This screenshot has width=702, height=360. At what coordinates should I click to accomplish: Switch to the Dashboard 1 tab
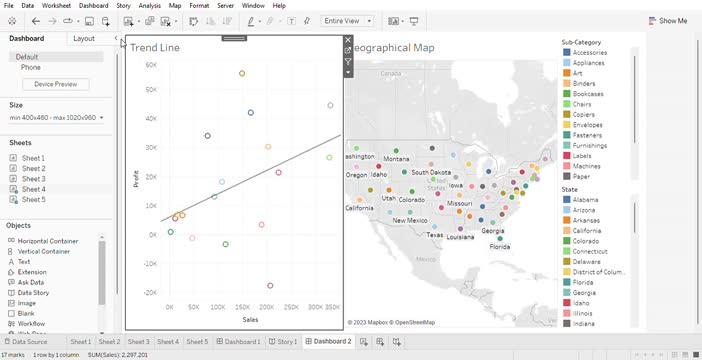(238, 342)
